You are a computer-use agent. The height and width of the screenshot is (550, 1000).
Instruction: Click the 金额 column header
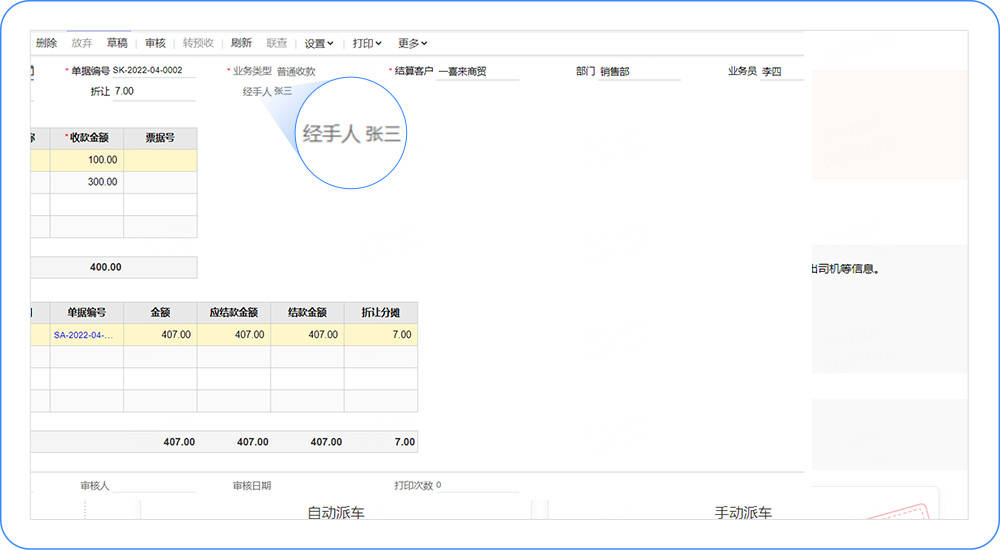click(160, 313)
